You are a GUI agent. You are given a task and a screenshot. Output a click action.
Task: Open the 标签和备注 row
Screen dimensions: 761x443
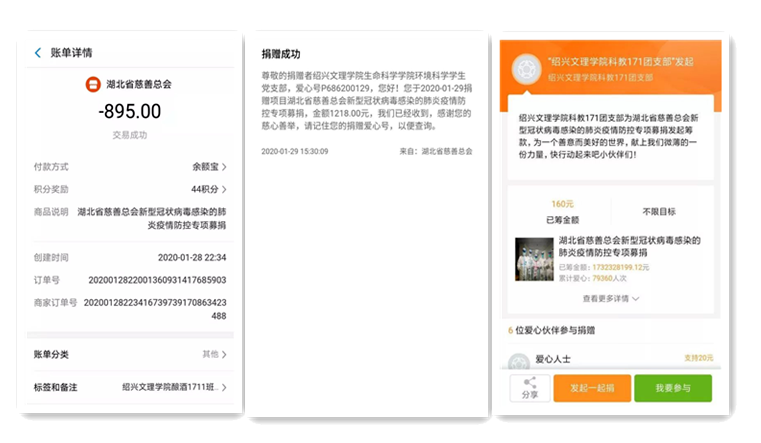tap(130, 387)
